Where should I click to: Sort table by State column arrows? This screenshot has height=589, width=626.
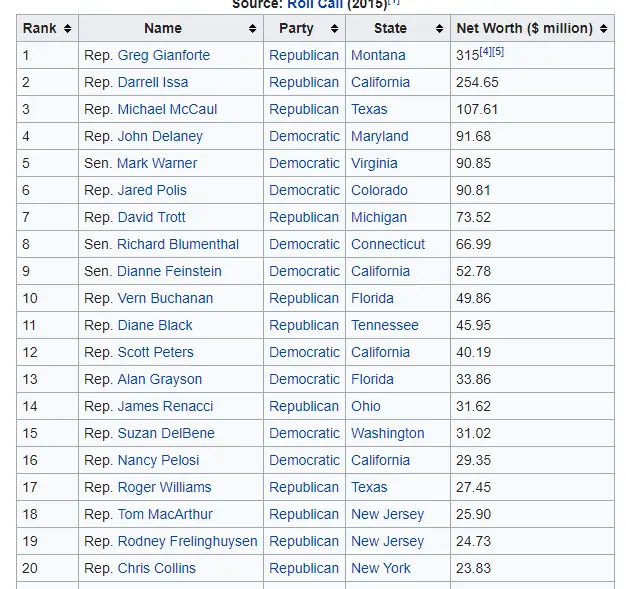[440, 28]
